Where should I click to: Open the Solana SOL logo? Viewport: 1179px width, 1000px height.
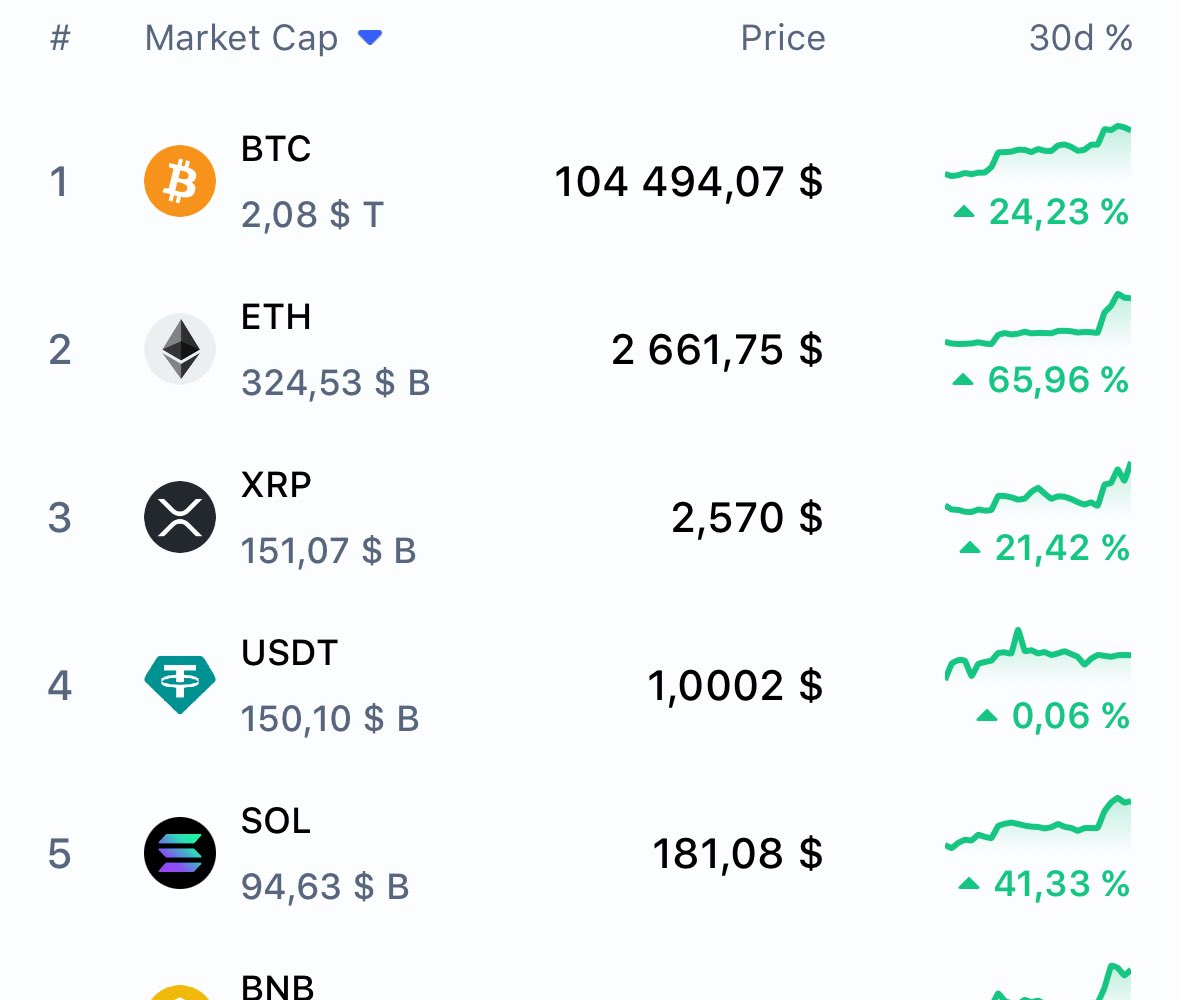[180, 853]
